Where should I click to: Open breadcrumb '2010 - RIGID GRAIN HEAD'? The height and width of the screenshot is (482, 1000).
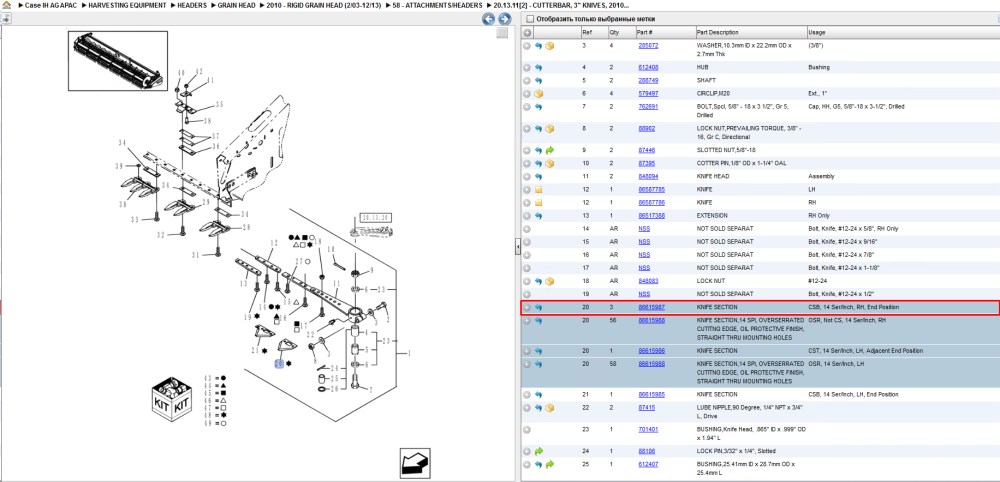click(x=324, y=5)
